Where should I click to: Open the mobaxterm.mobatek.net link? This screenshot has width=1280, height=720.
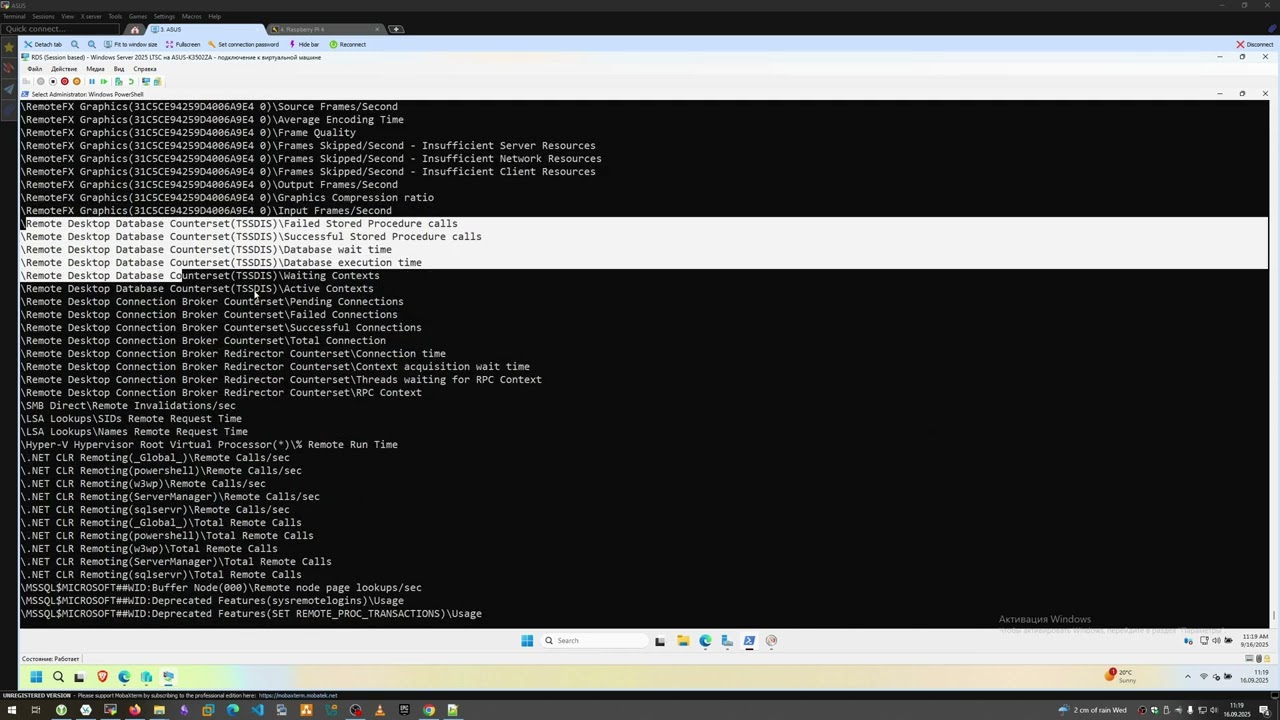(297, 696)
